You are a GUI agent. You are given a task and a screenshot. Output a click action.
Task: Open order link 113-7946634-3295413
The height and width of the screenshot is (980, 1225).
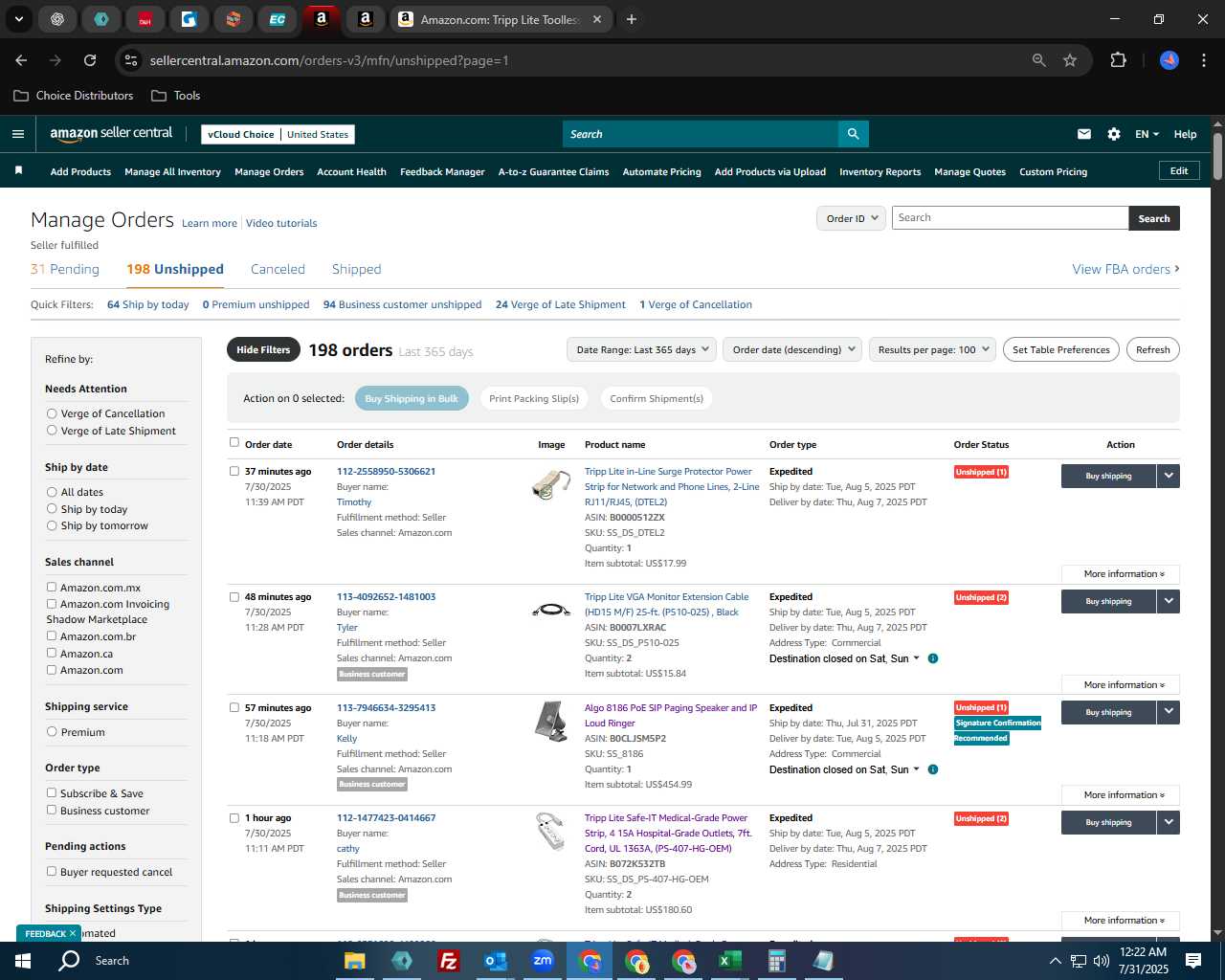(x=386, y=708)
